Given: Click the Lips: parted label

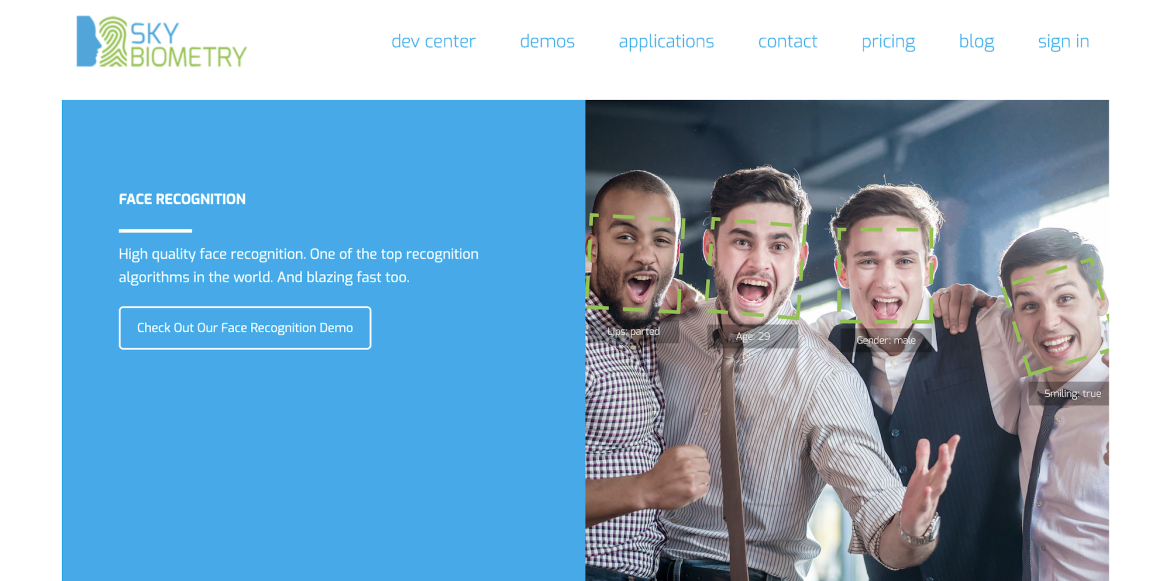Looking at the screenshot, I should (633, 332).
